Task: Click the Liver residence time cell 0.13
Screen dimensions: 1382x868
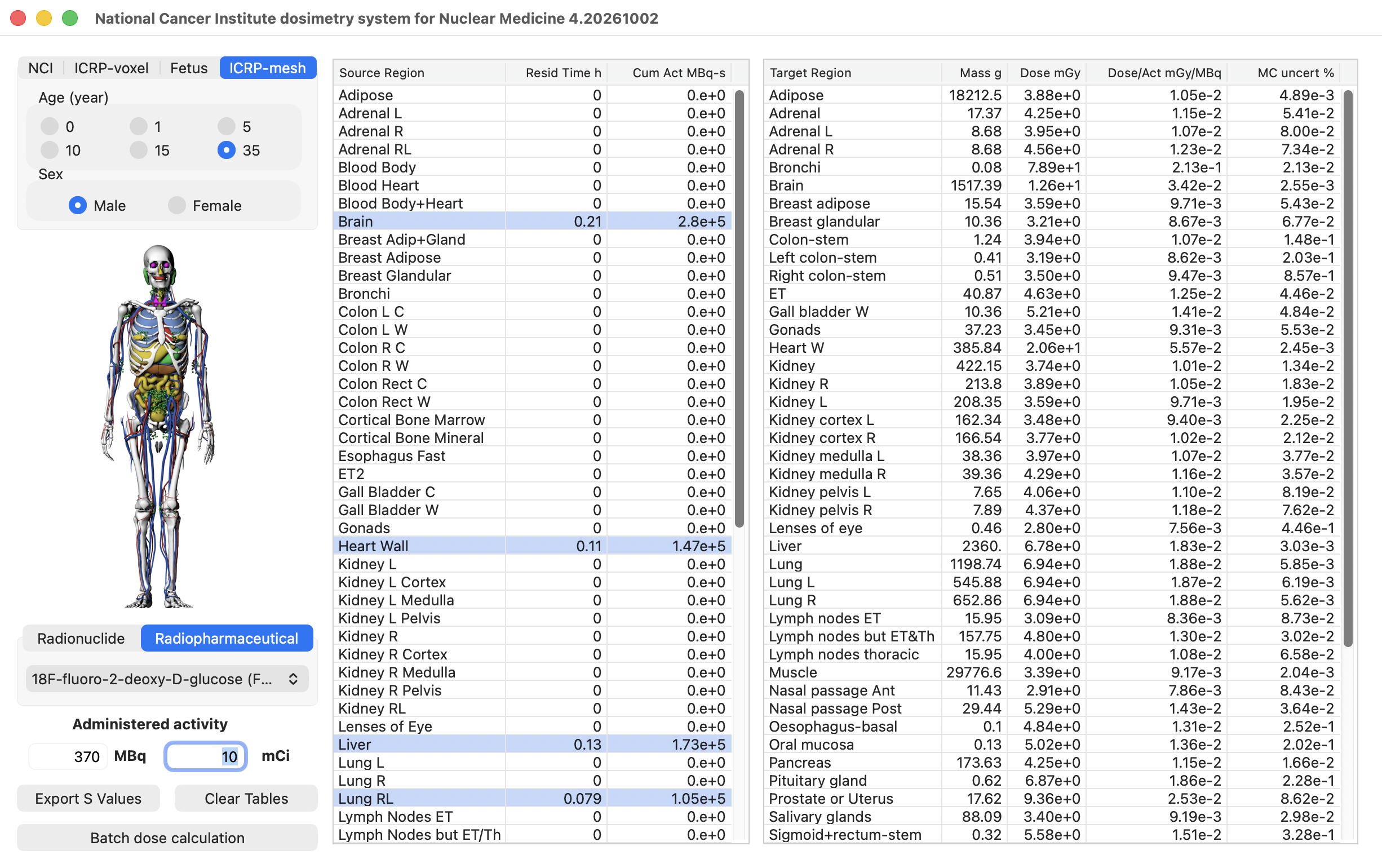Action: [556, 744]
